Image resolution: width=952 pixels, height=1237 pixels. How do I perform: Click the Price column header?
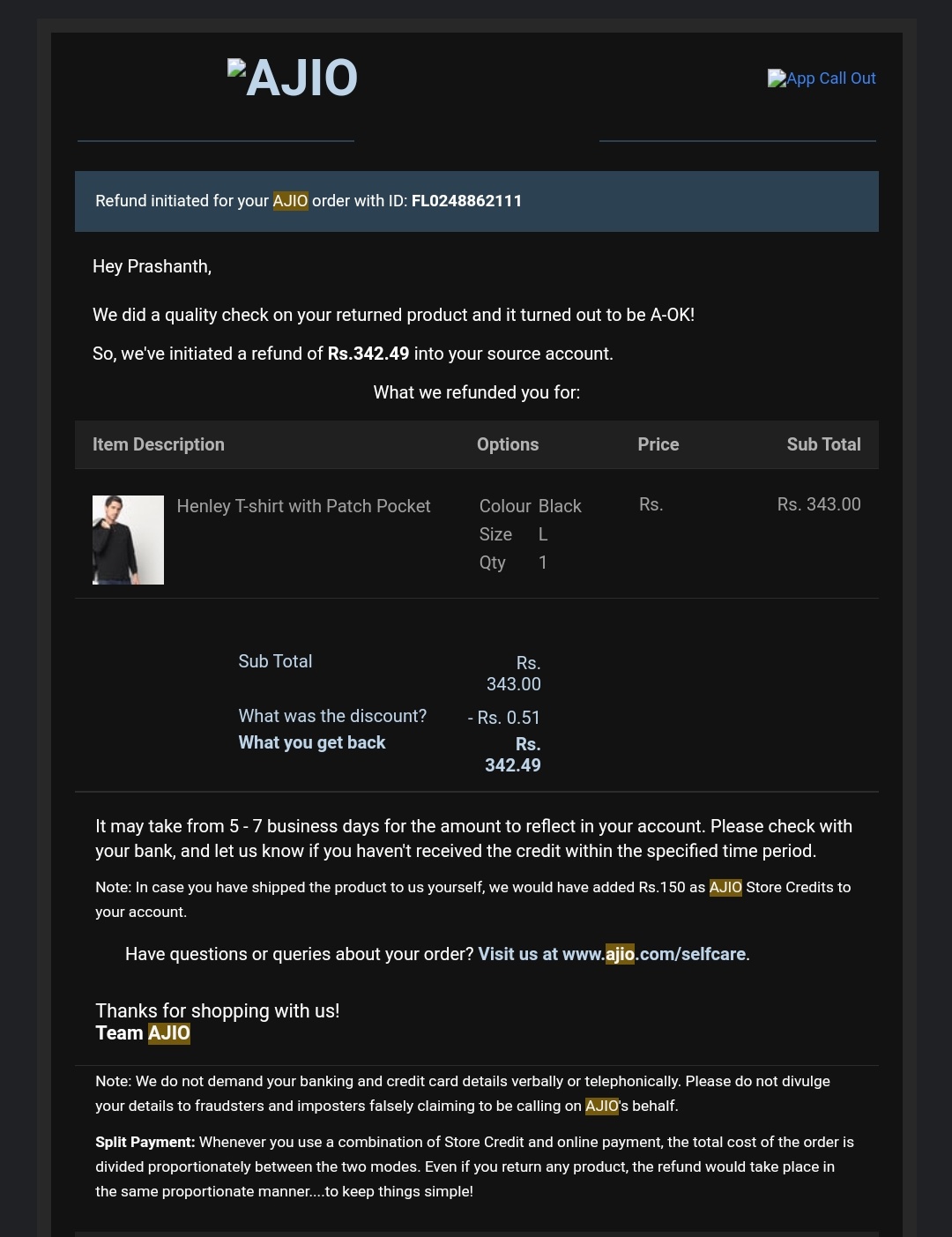[x=658, y=444]
